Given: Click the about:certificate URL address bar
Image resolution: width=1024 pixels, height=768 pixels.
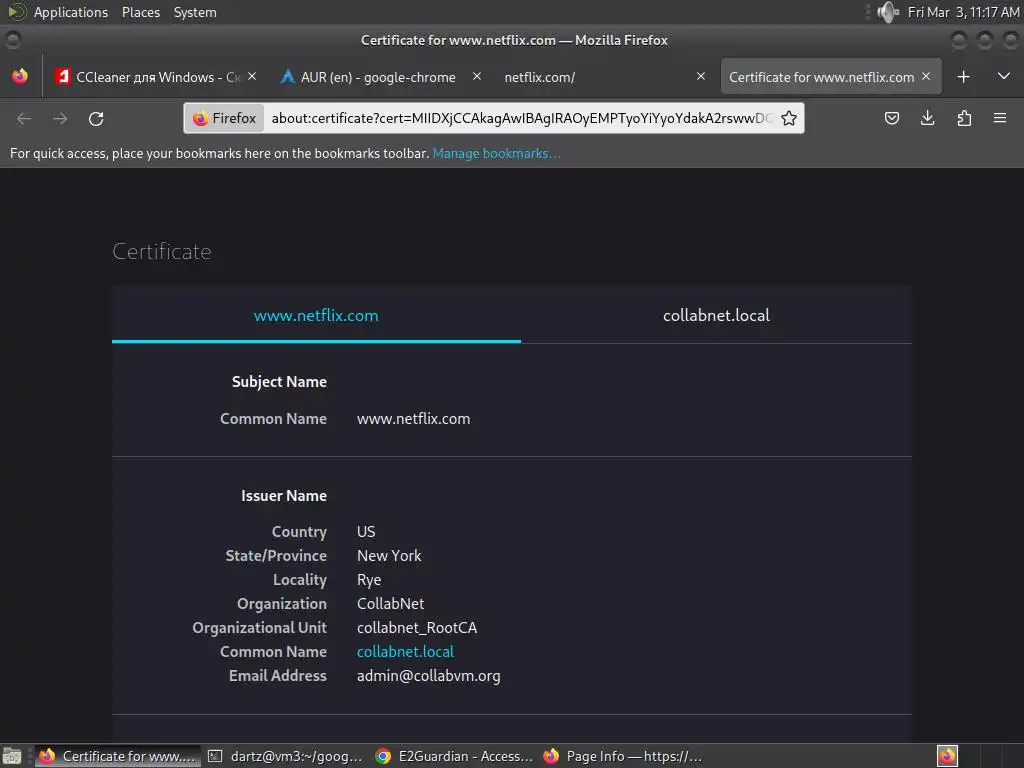Looking at the screenshot, I should tap(521, 118).
